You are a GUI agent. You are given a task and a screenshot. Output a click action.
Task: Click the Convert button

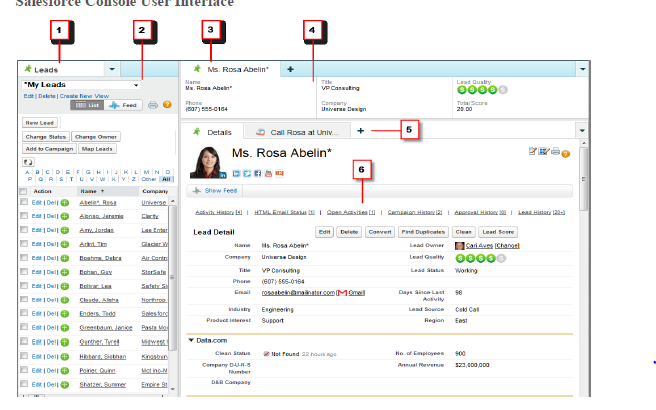coord(380,232)
